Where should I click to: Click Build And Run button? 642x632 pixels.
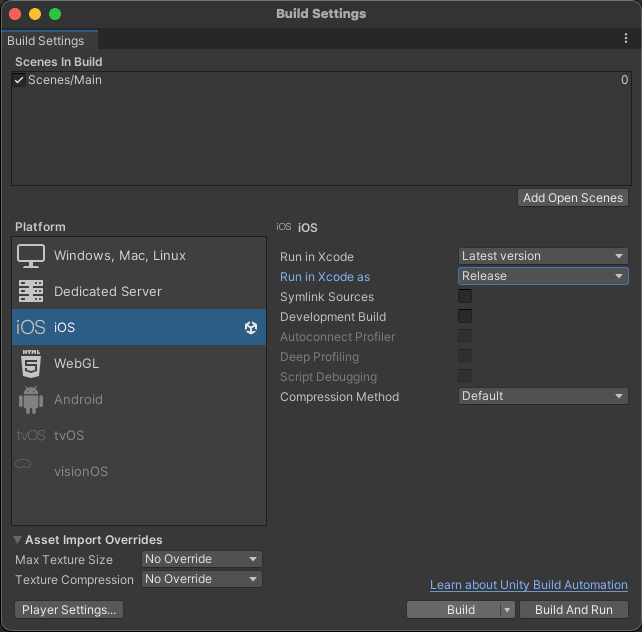574,610
